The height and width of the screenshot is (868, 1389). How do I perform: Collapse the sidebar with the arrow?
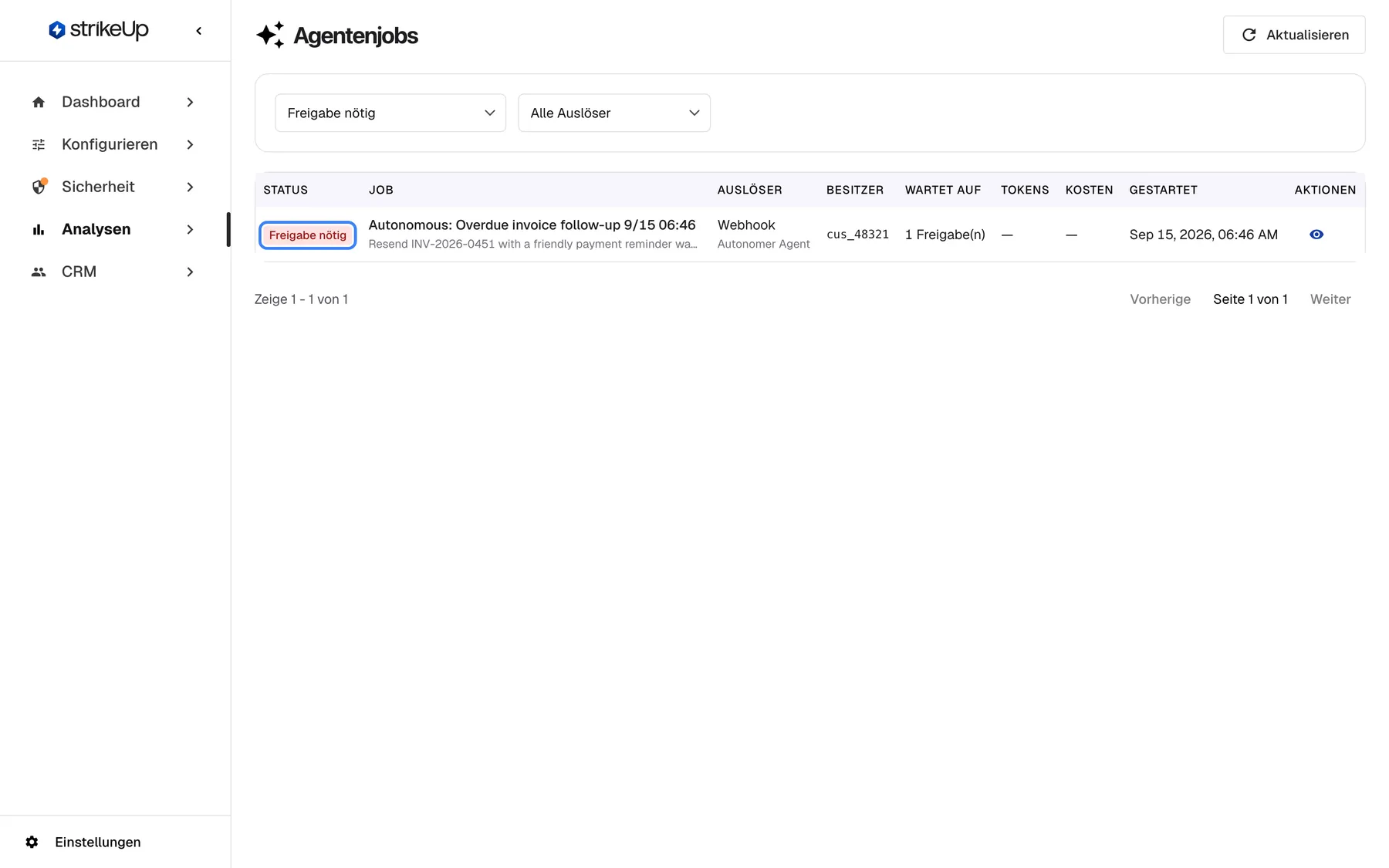(199, 31)
